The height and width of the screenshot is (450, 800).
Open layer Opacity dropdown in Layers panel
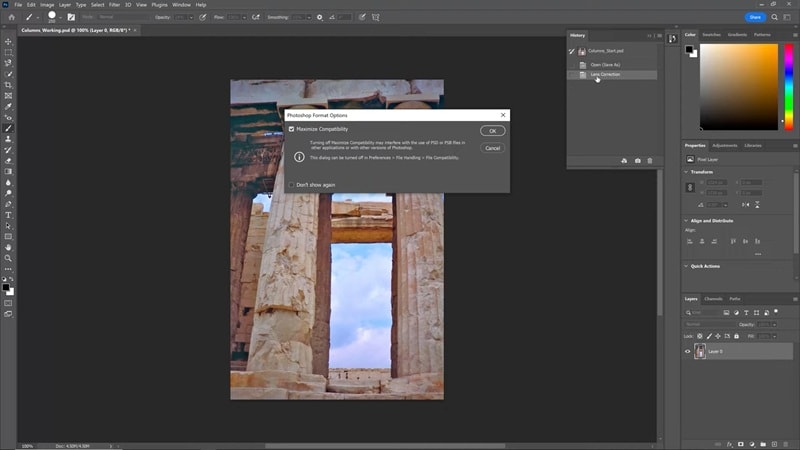click(x=774, y=324)
